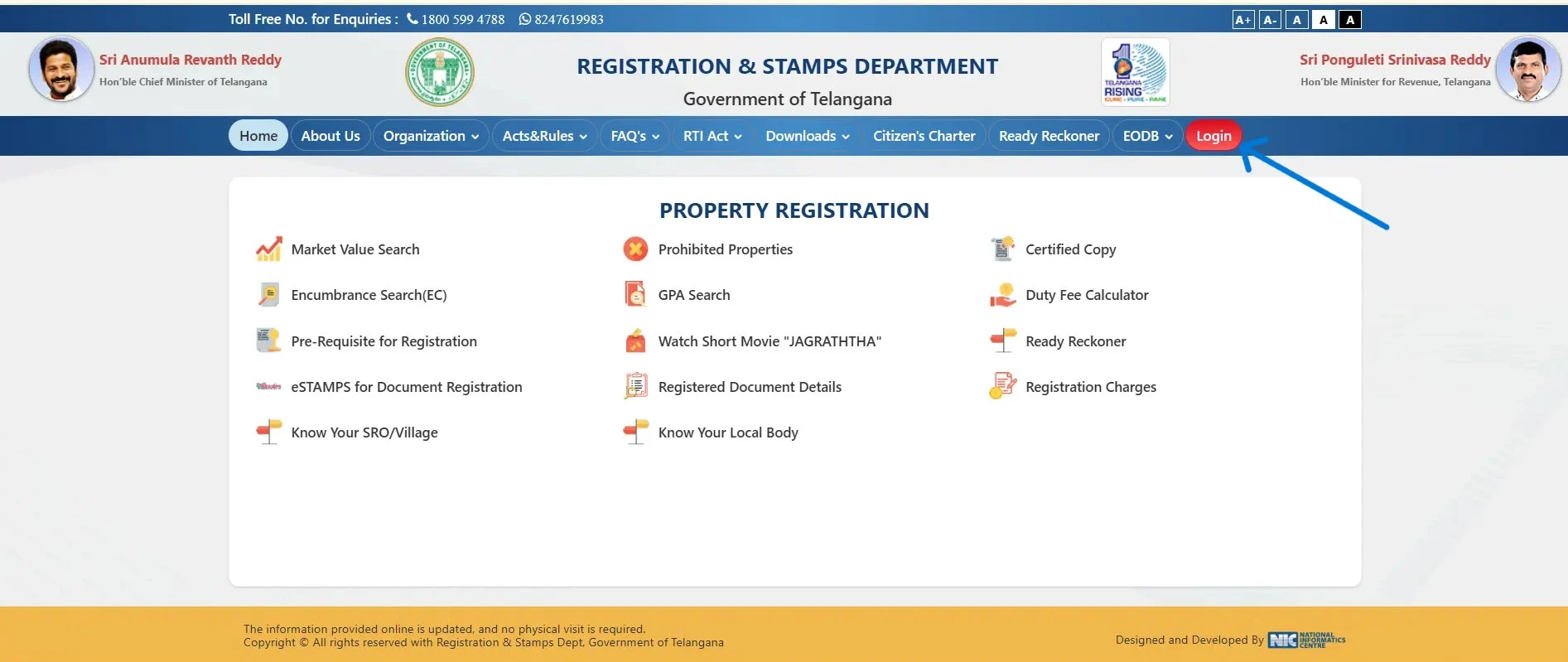The width and height of the screenshot is (1568, 662).
Task: Open the Registered Document Details link
Action: 750,387
